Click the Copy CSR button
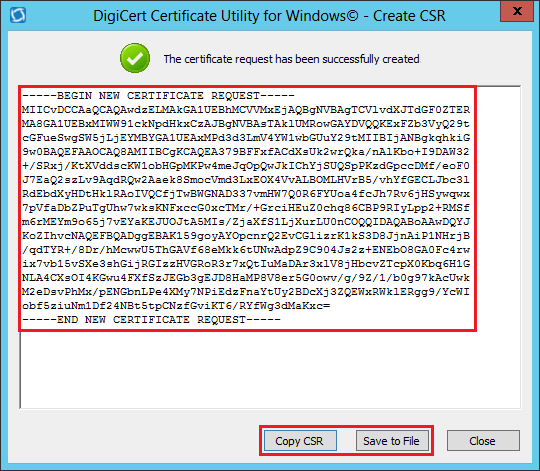 click(300, 440)
